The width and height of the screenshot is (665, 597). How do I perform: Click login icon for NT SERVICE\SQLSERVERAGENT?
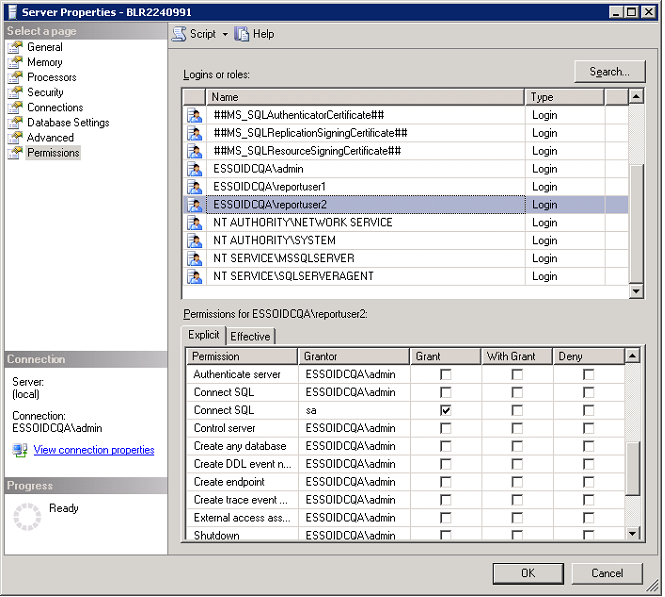click(x=195, y=276)
